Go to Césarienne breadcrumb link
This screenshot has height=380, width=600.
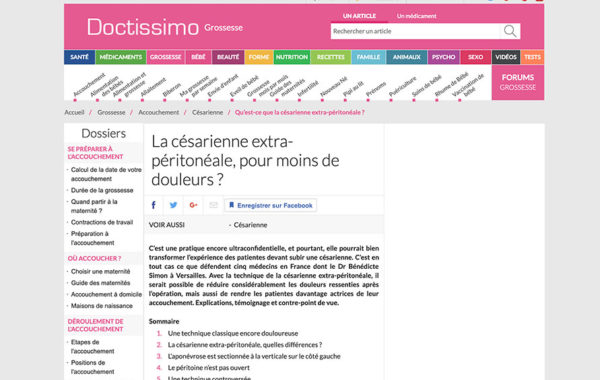point(207,113)
